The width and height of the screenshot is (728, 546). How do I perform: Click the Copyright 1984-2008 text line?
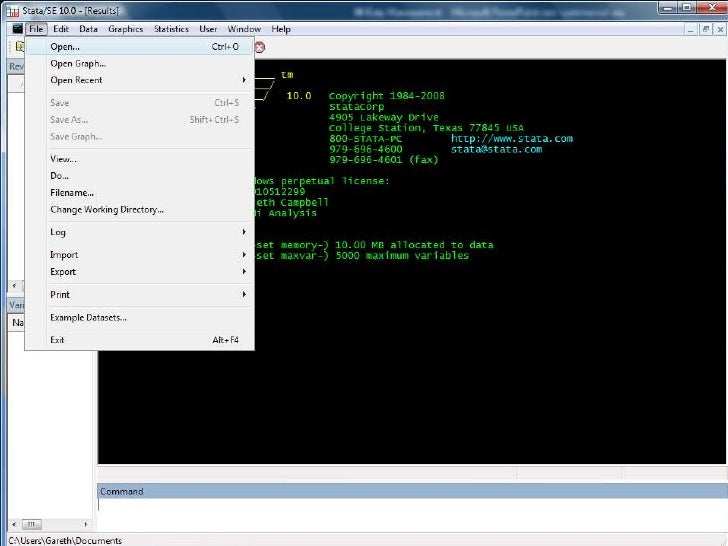386,96
